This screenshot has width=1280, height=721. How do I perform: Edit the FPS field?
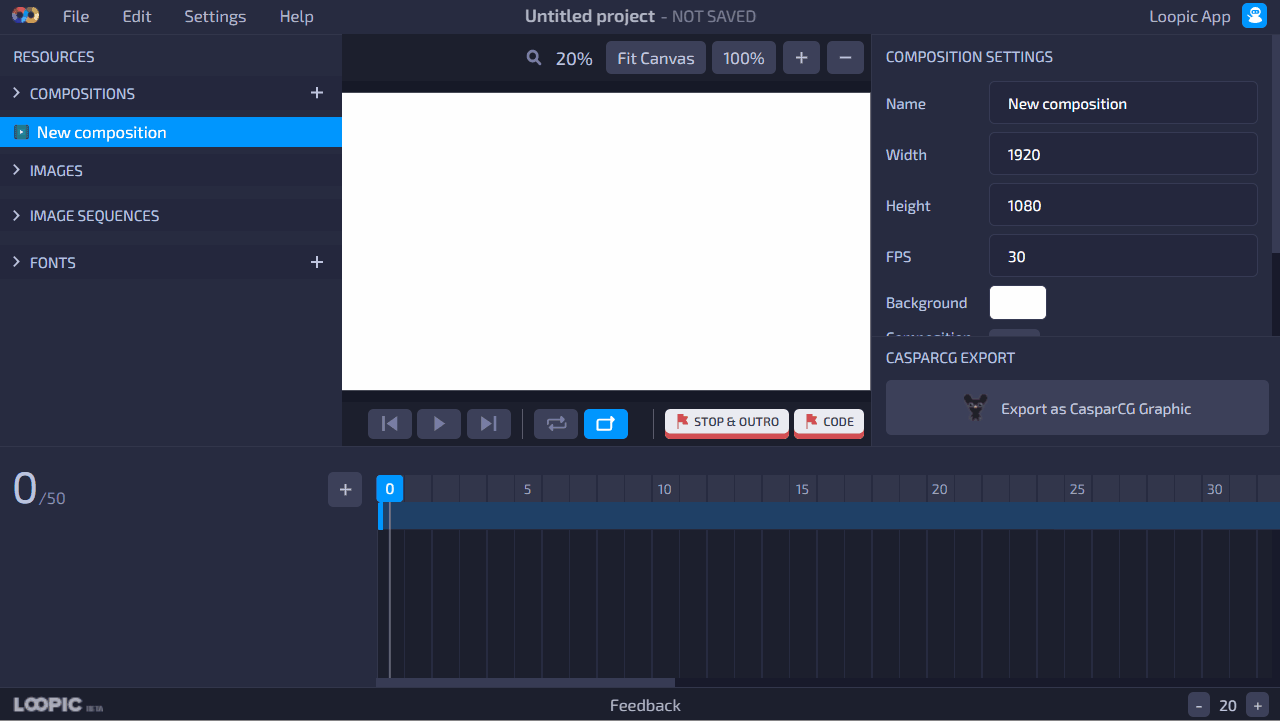(x=1123, y=256)
